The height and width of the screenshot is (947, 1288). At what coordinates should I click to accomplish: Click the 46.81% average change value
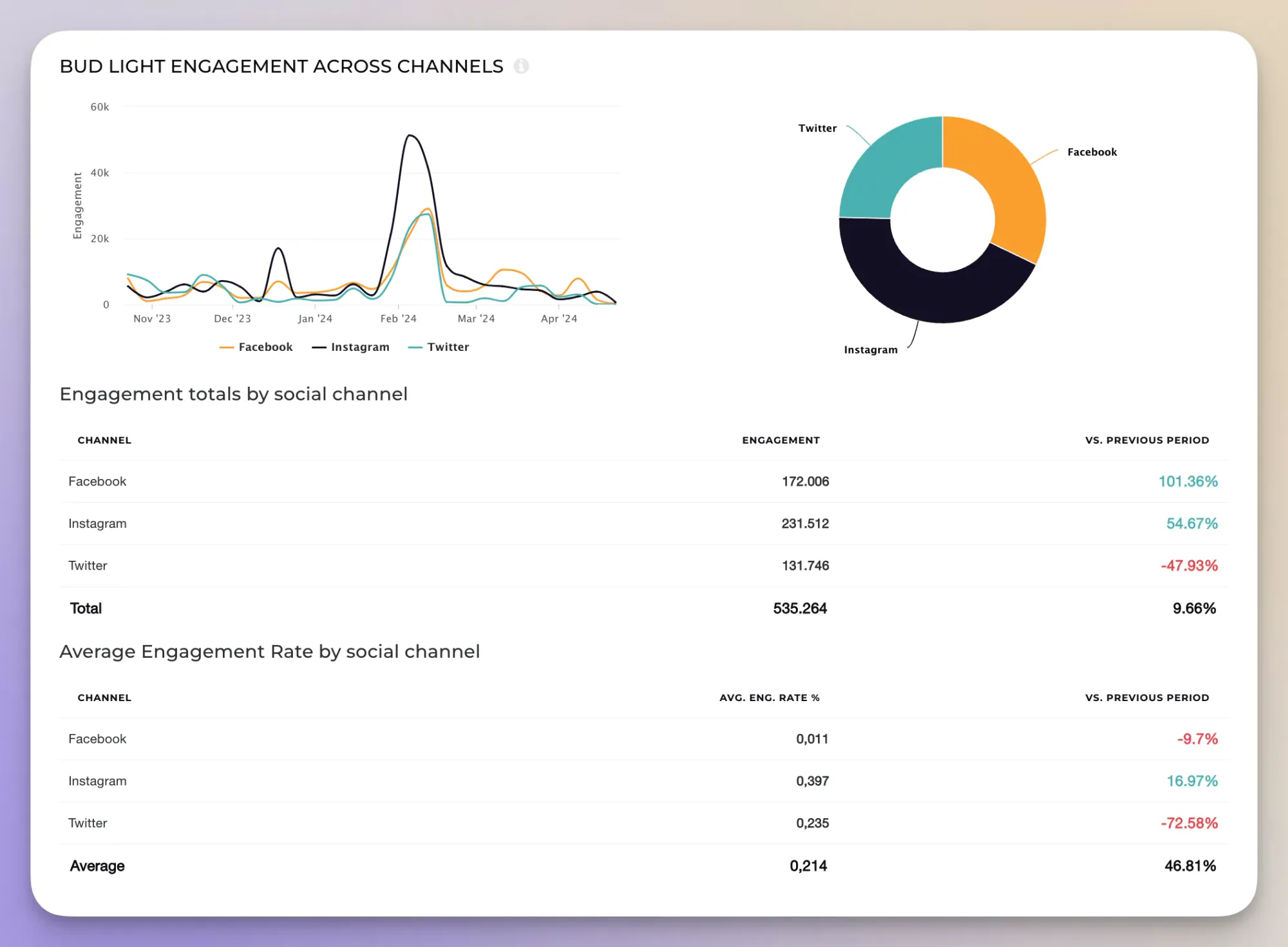(x=1190, y=866)
